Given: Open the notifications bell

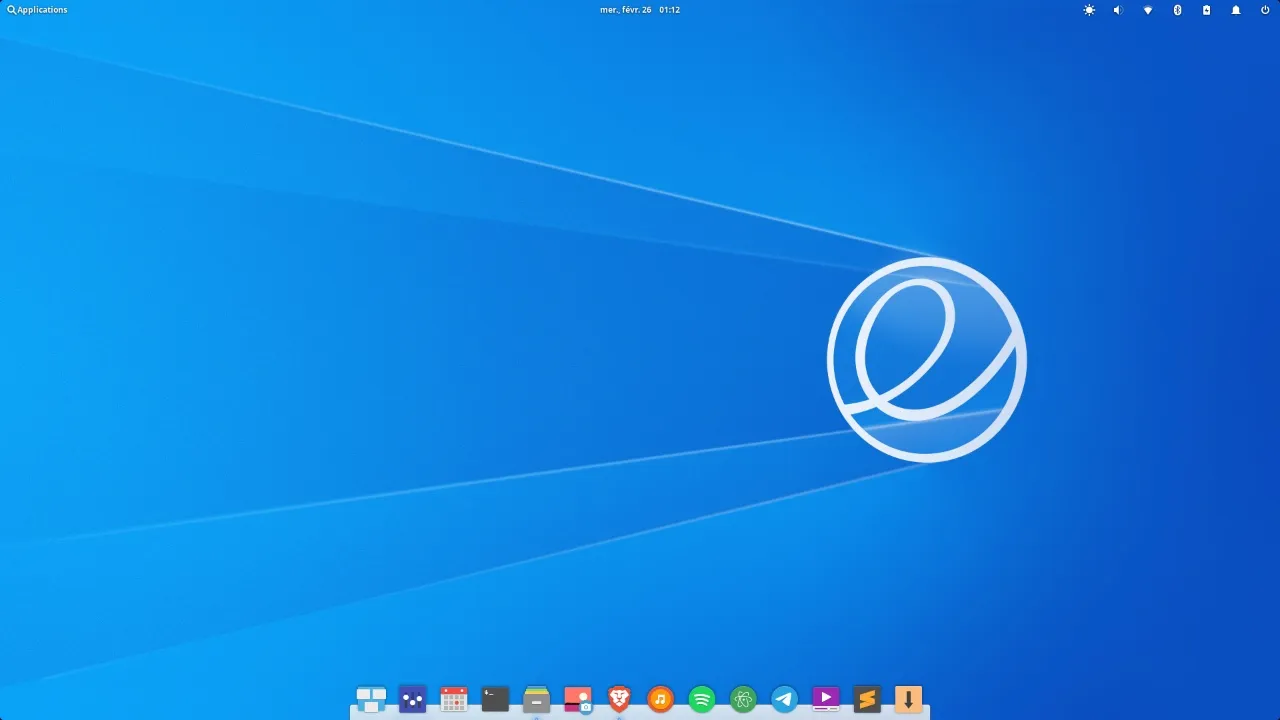Looking at the screenshot, I should coord(1235,10).
